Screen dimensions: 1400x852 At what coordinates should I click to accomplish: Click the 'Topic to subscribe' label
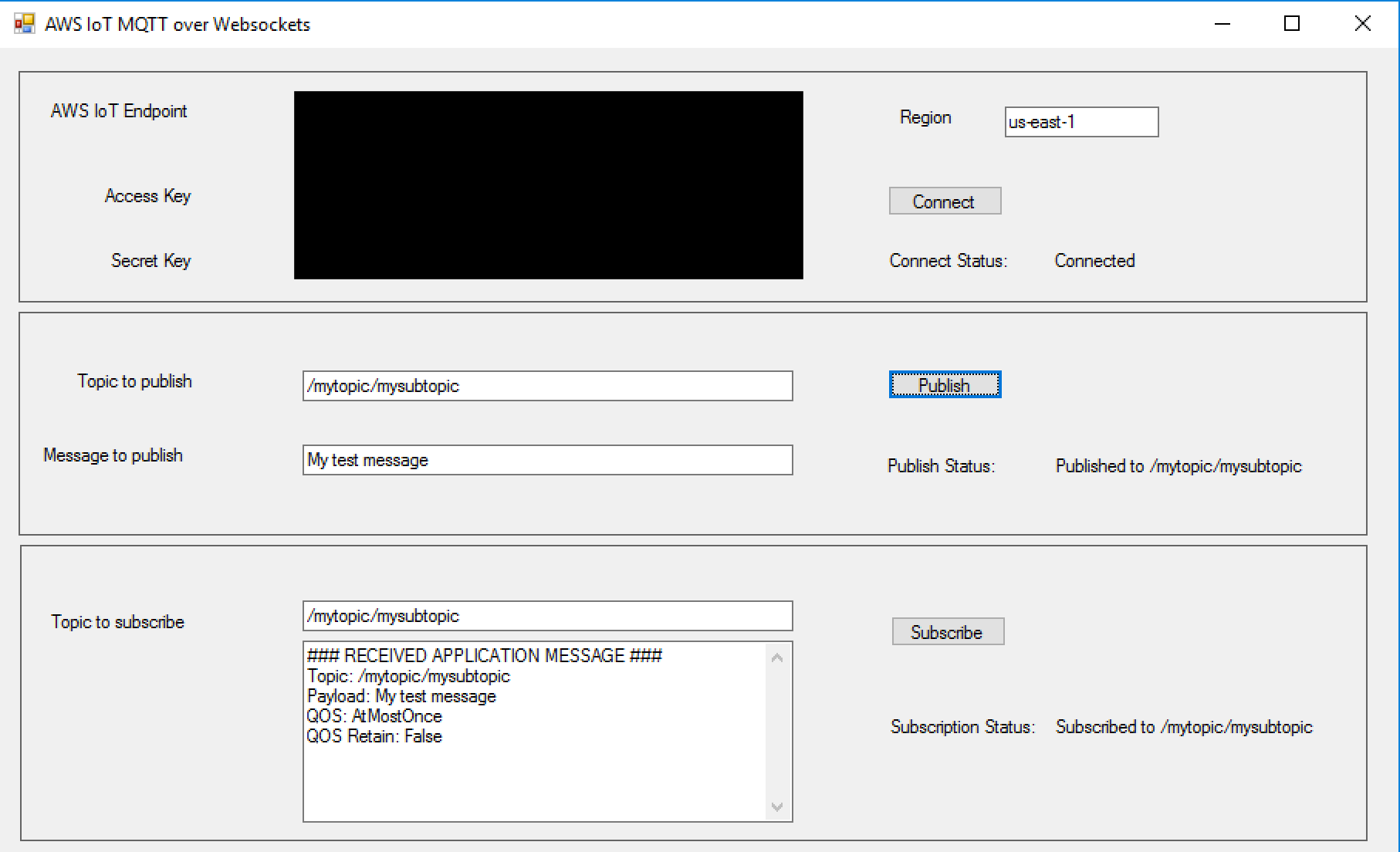pos(117,622)
